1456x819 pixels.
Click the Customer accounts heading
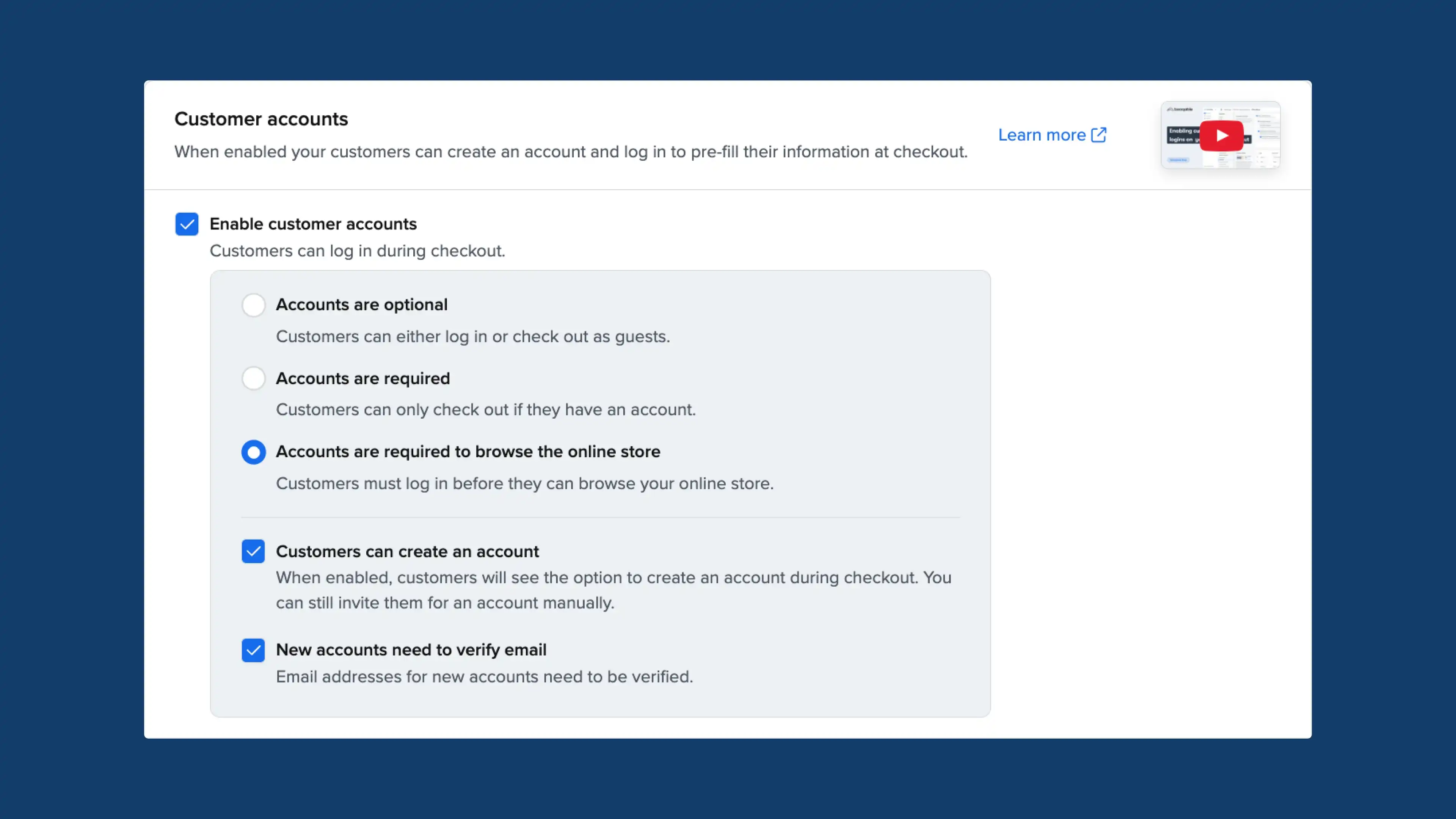(260, 119)
